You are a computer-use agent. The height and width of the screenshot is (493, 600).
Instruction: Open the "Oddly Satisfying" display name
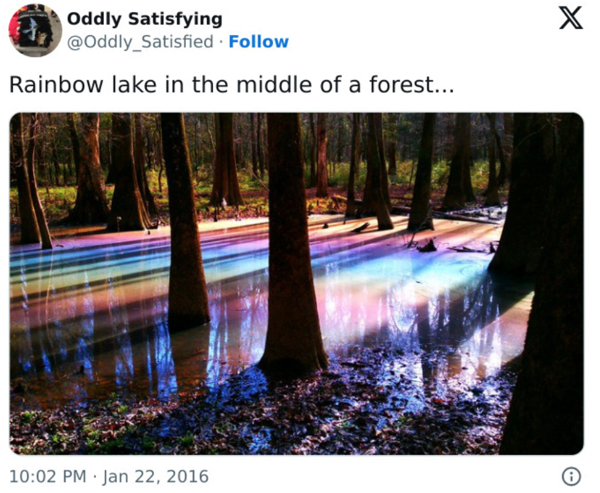(x=144, y=19)
